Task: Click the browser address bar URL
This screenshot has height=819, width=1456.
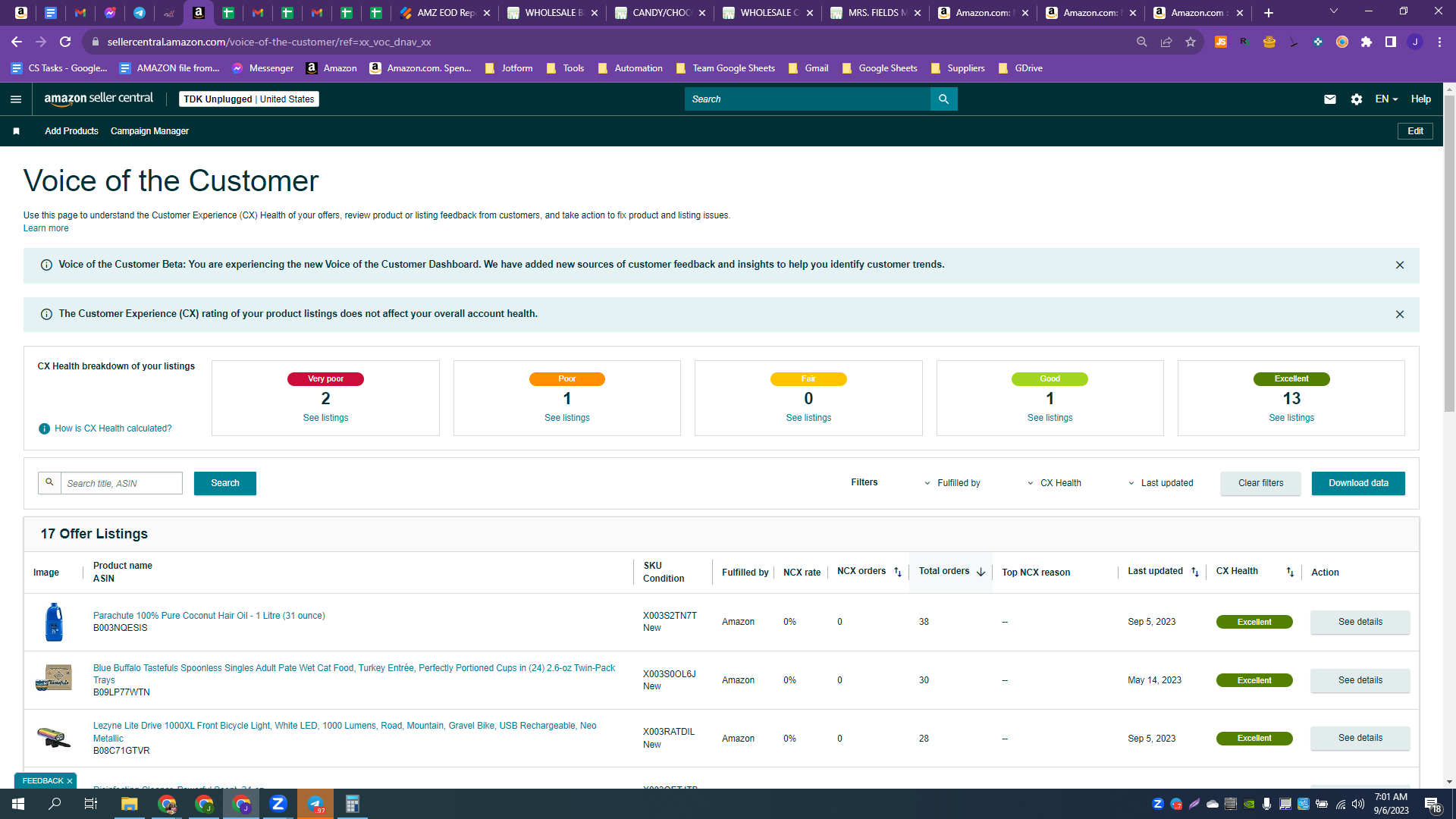Action: tap(269, 42)
